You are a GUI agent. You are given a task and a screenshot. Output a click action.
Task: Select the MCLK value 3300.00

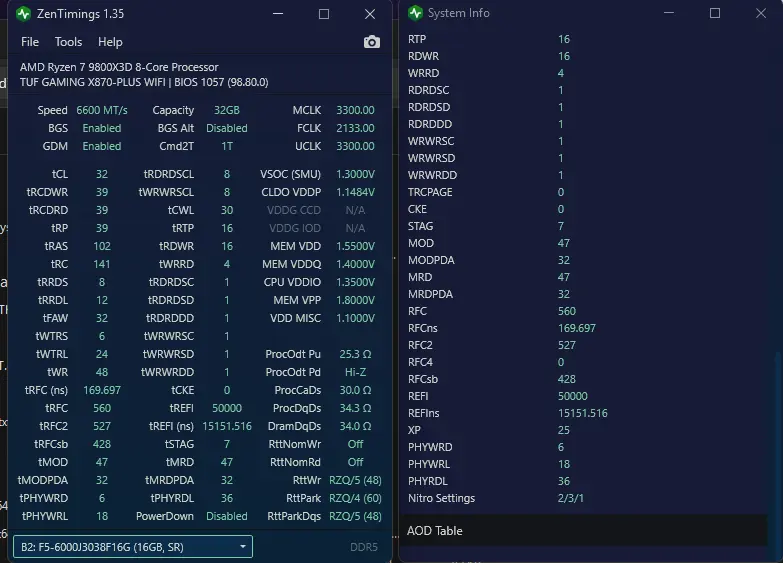[355, 110]
